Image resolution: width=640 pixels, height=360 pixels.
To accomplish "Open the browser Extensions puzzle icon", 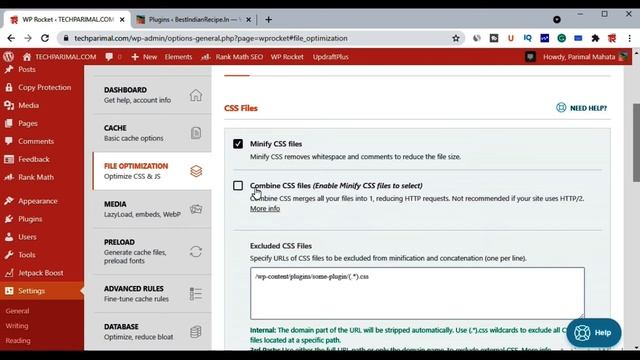I will (595, 38).
